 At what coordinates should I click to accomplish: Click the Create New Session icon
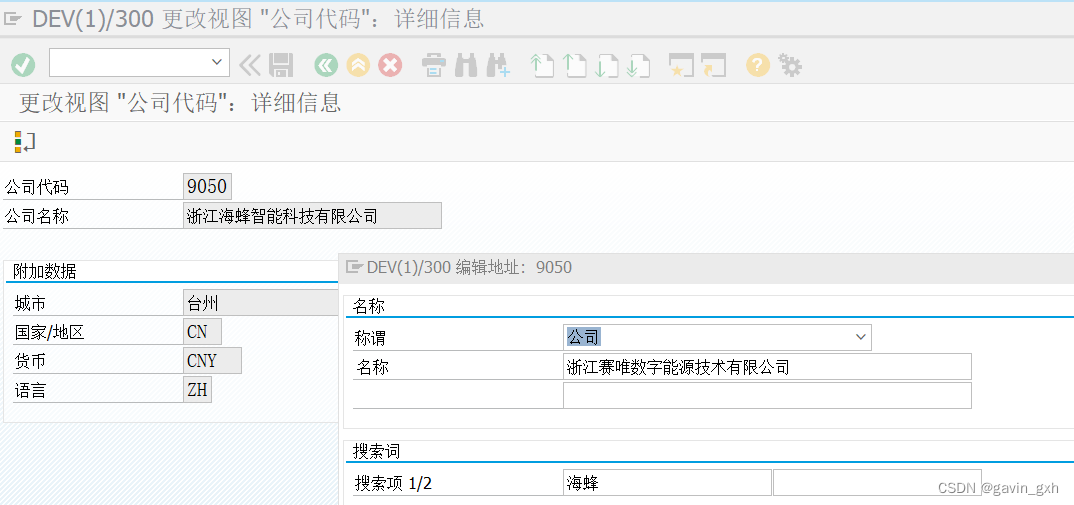[682, 66]
